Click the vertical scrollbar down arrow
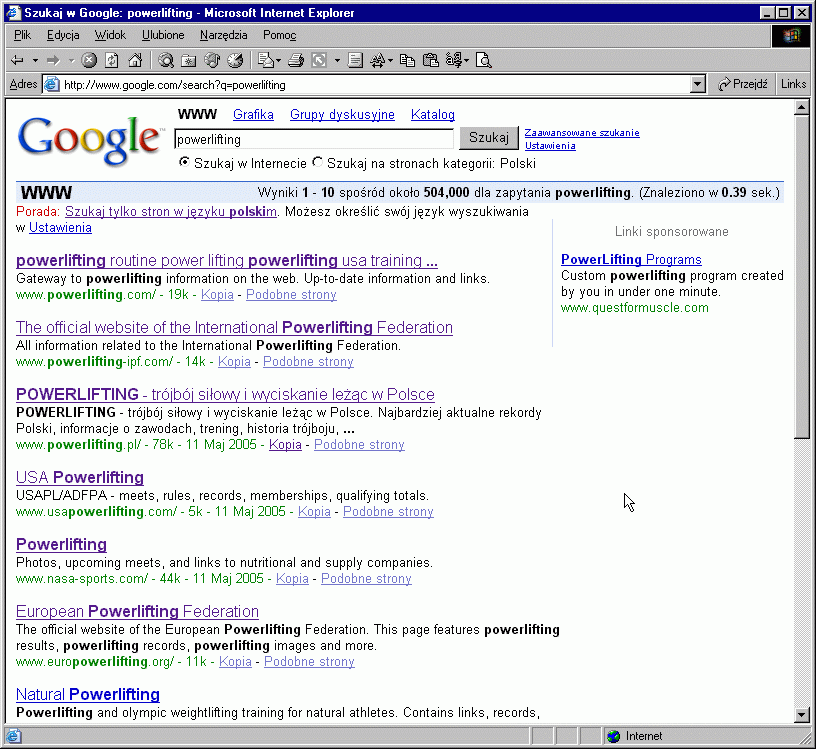Viewport: 816px width, 749px height. point(801,715)
